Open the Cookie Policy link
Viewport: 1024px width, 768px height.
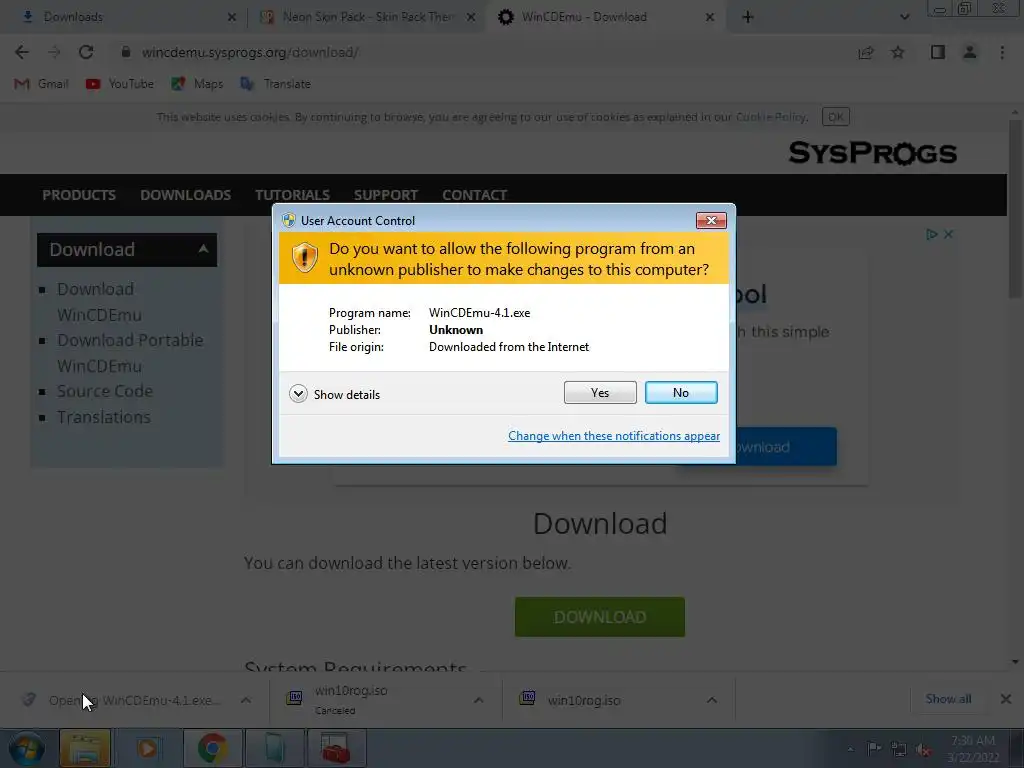coord(771,117)
